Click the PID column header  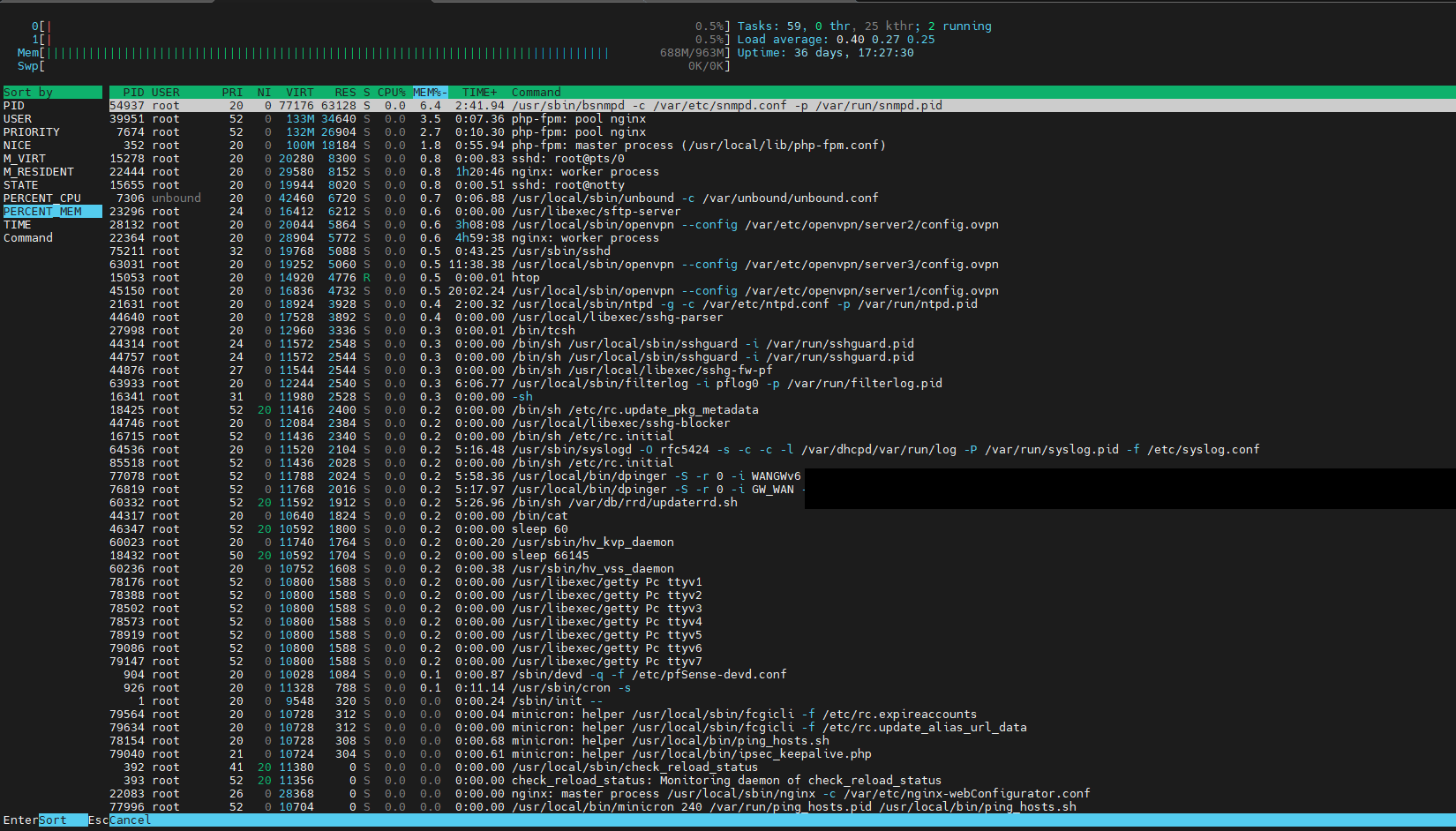coord(133,93)
